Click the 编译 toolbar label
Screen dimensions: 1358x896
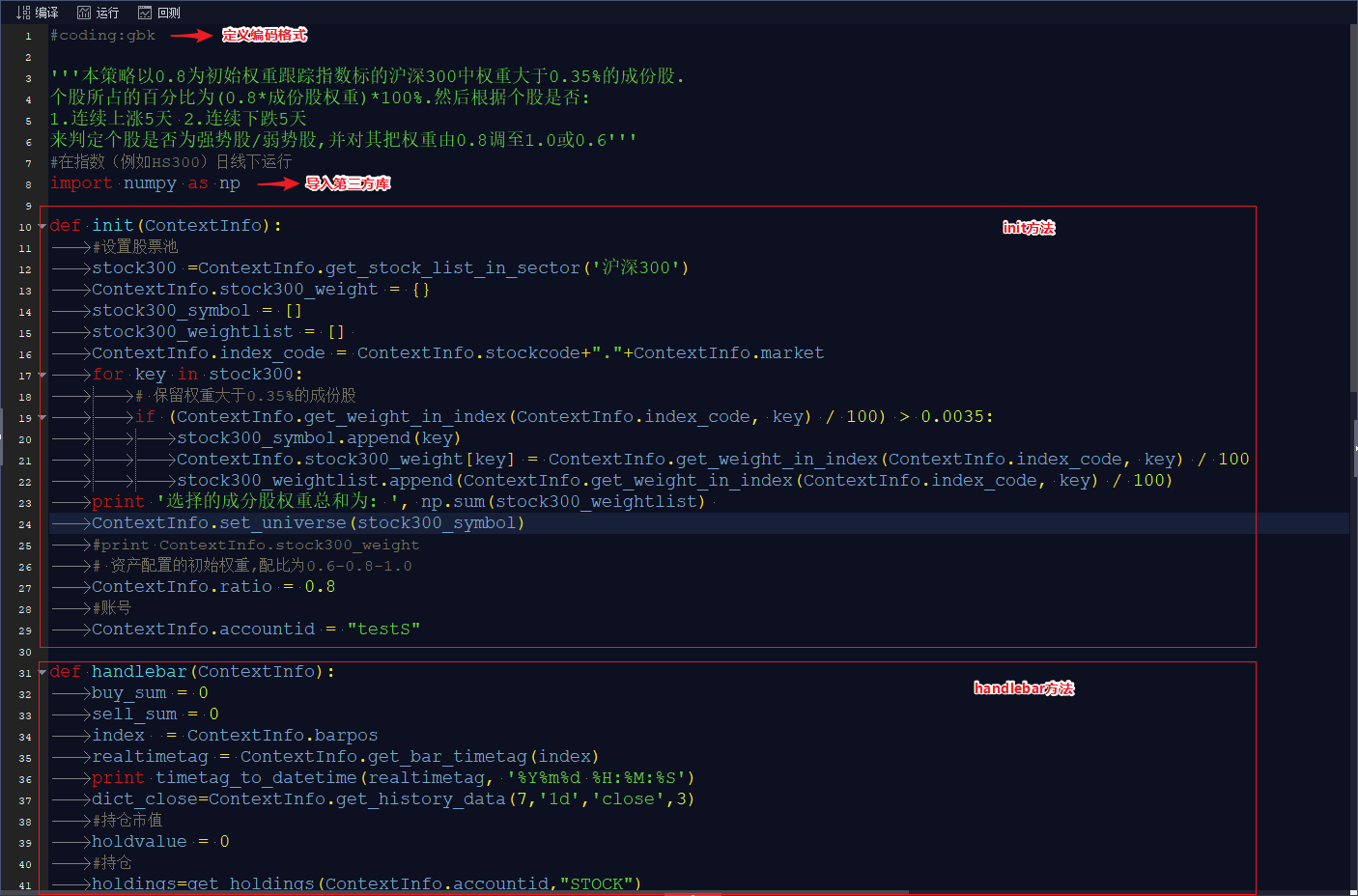pyautogui.click(x=46, y=13)
